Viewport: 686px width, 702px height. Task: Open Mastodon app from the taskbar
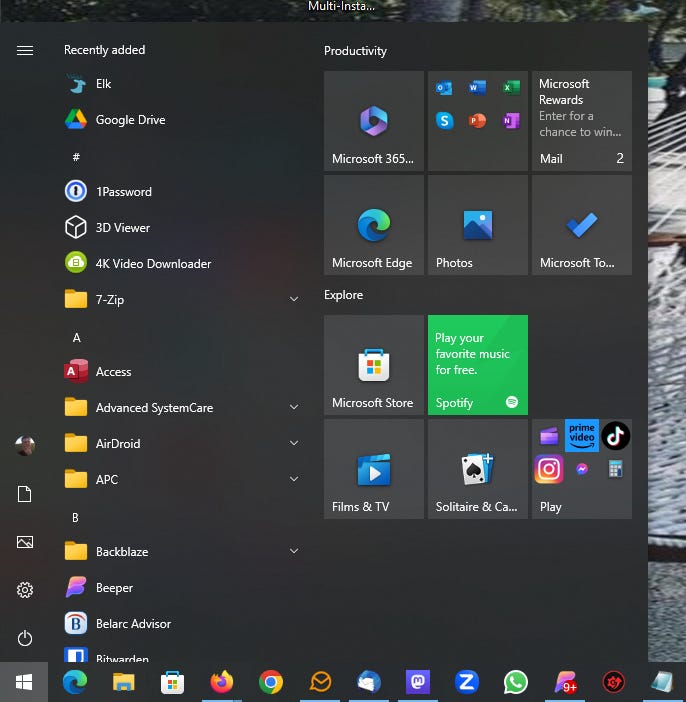(x=418, y=682)
